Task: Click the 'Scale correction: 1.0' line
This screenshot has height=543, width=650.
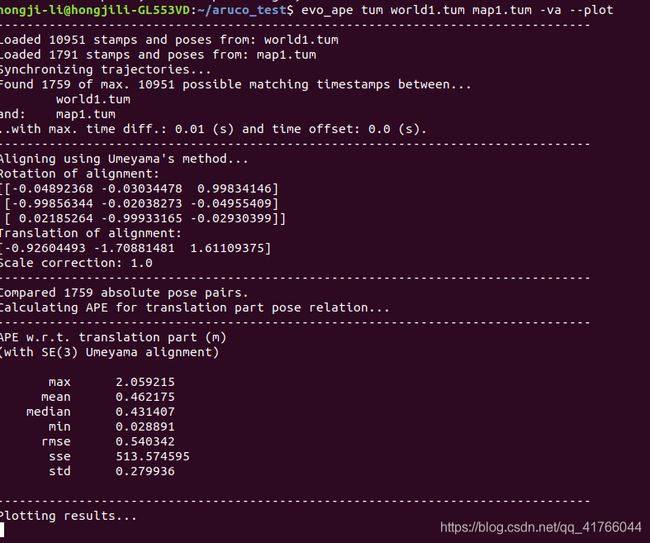Action: click(x=76, y=263)
